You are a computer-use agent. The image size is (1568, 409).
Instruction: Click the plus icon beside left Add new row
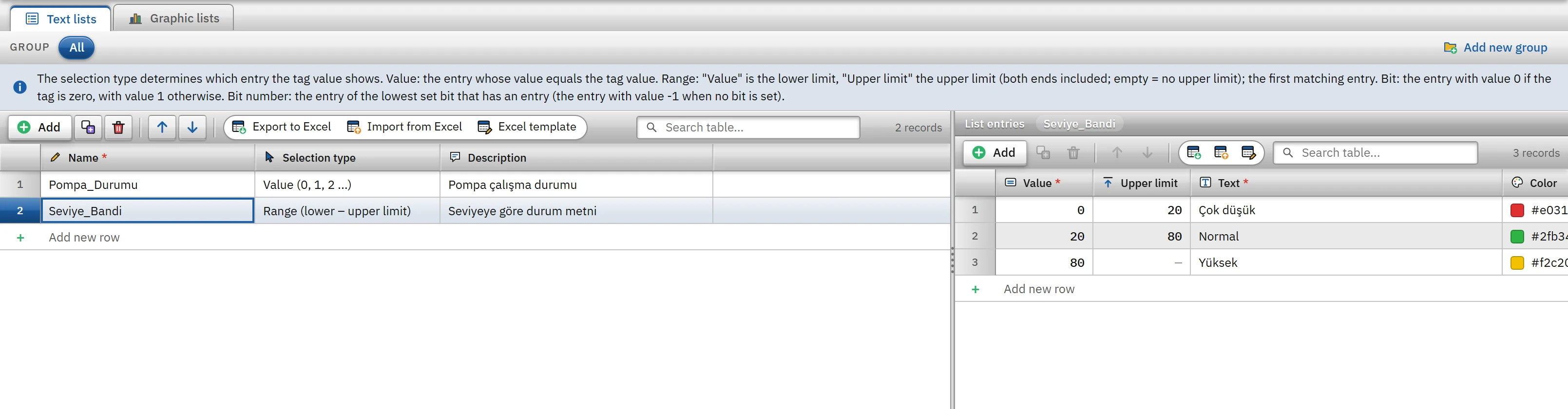20,238
